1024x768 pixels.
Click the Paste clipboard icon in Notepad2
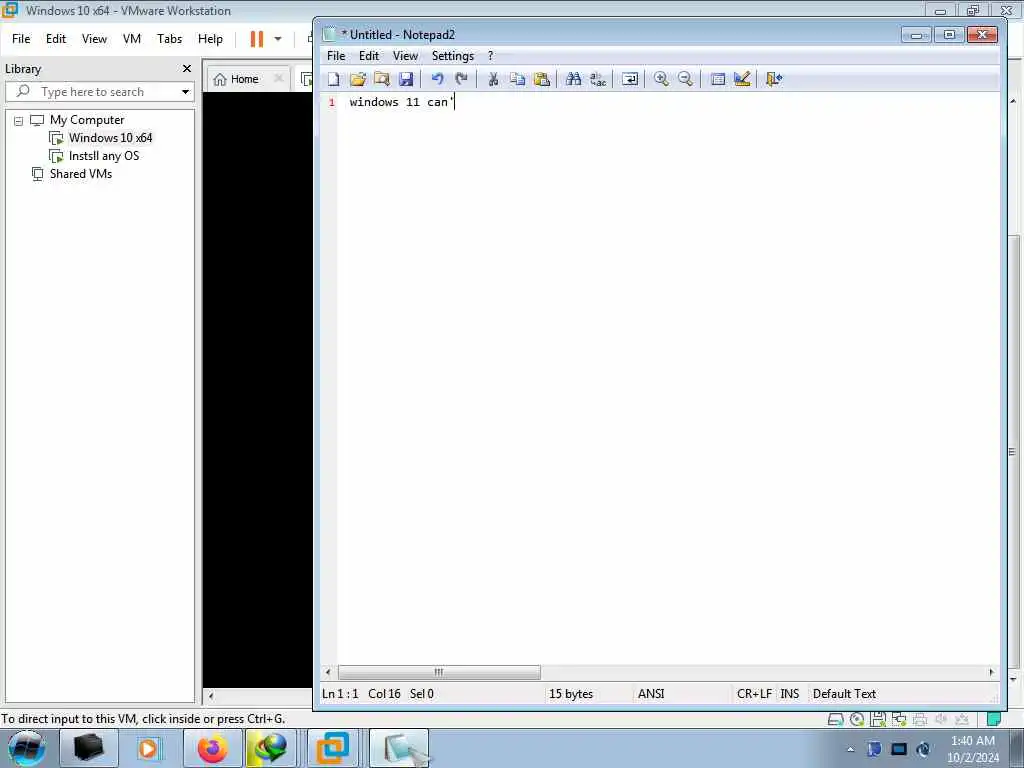[541, 79]
